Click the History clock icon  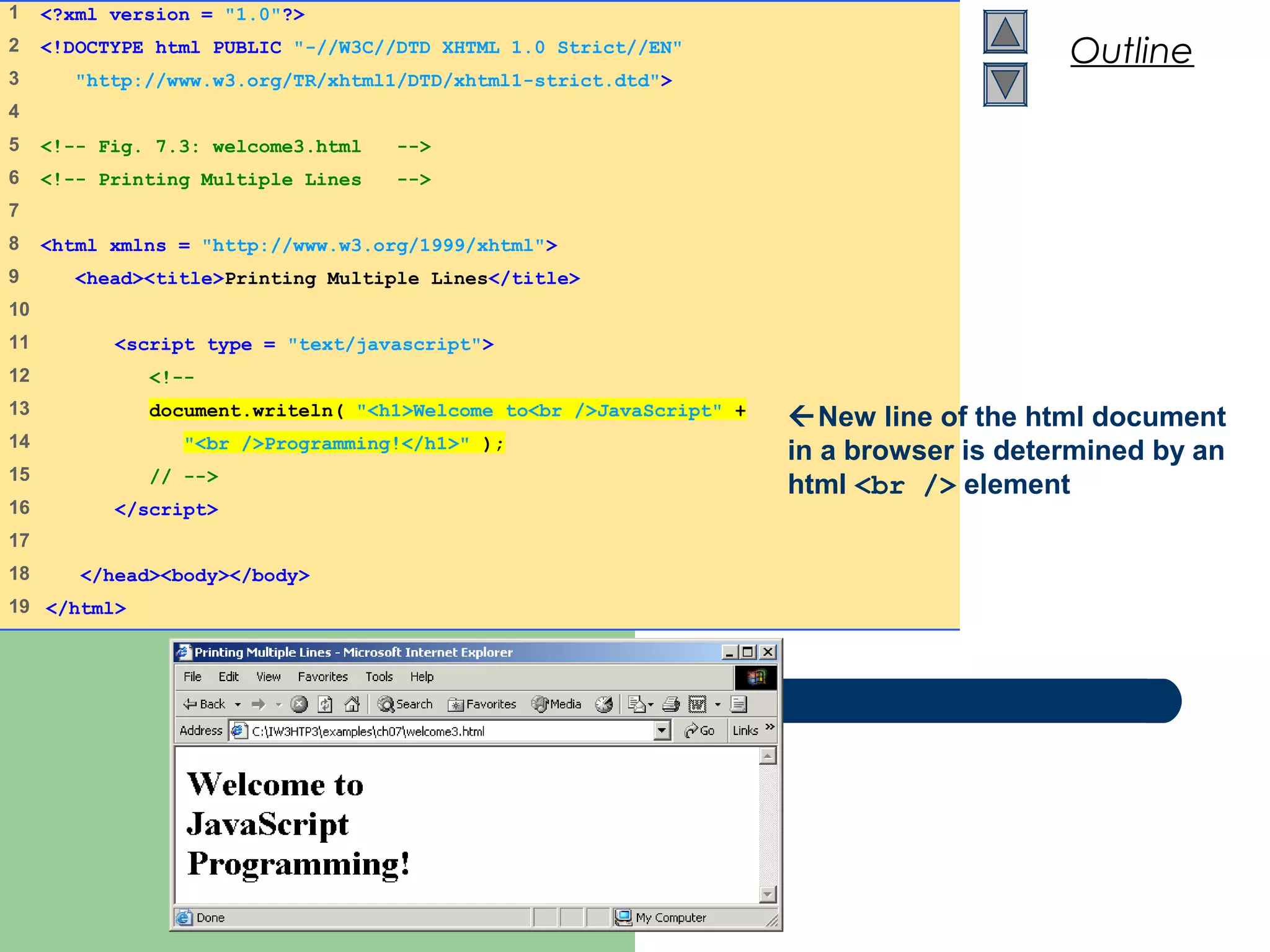[x=604, y=704]
